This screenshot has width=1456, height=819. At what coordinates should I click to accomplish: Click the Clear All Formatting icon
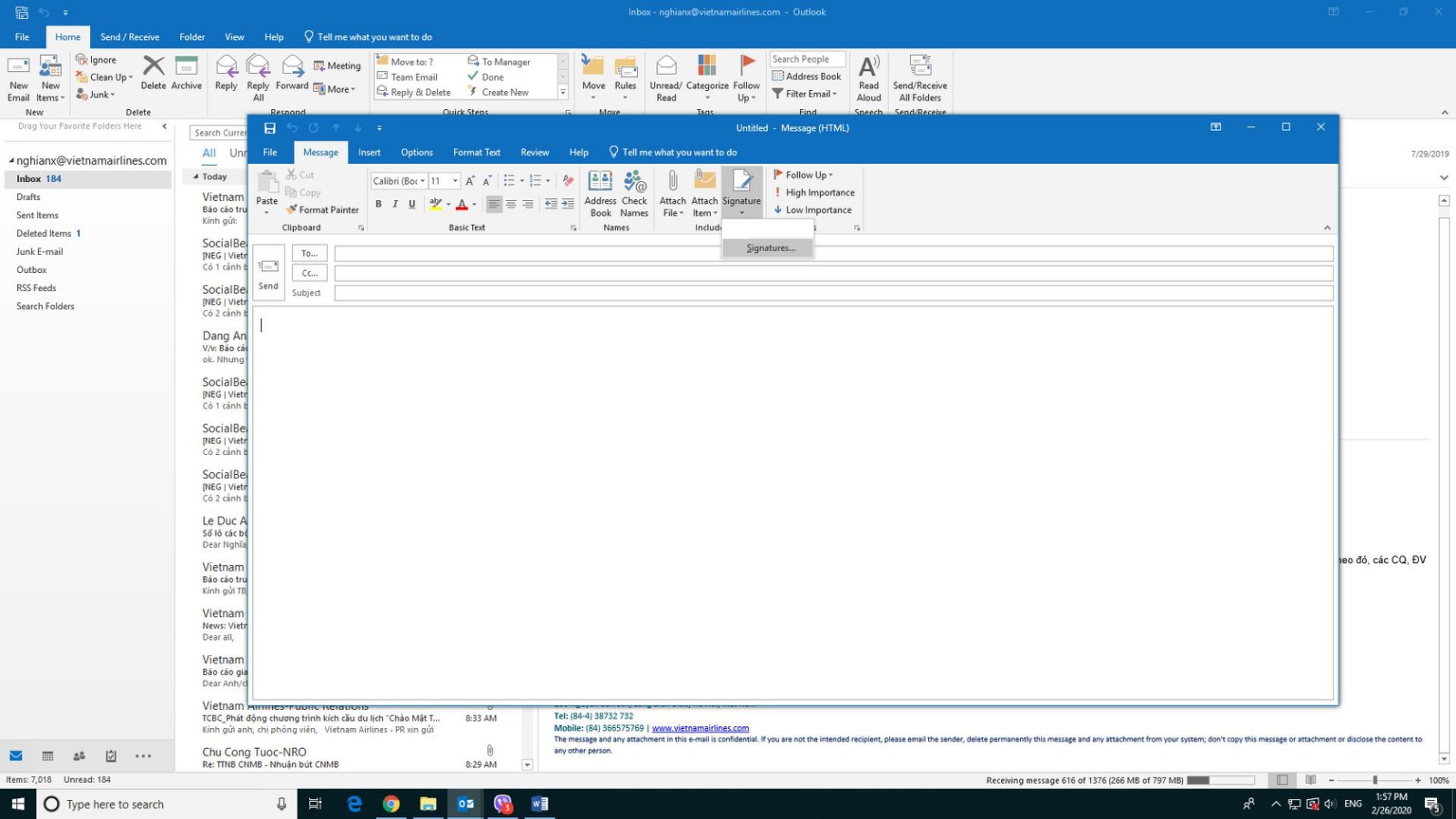pos(568,180)
